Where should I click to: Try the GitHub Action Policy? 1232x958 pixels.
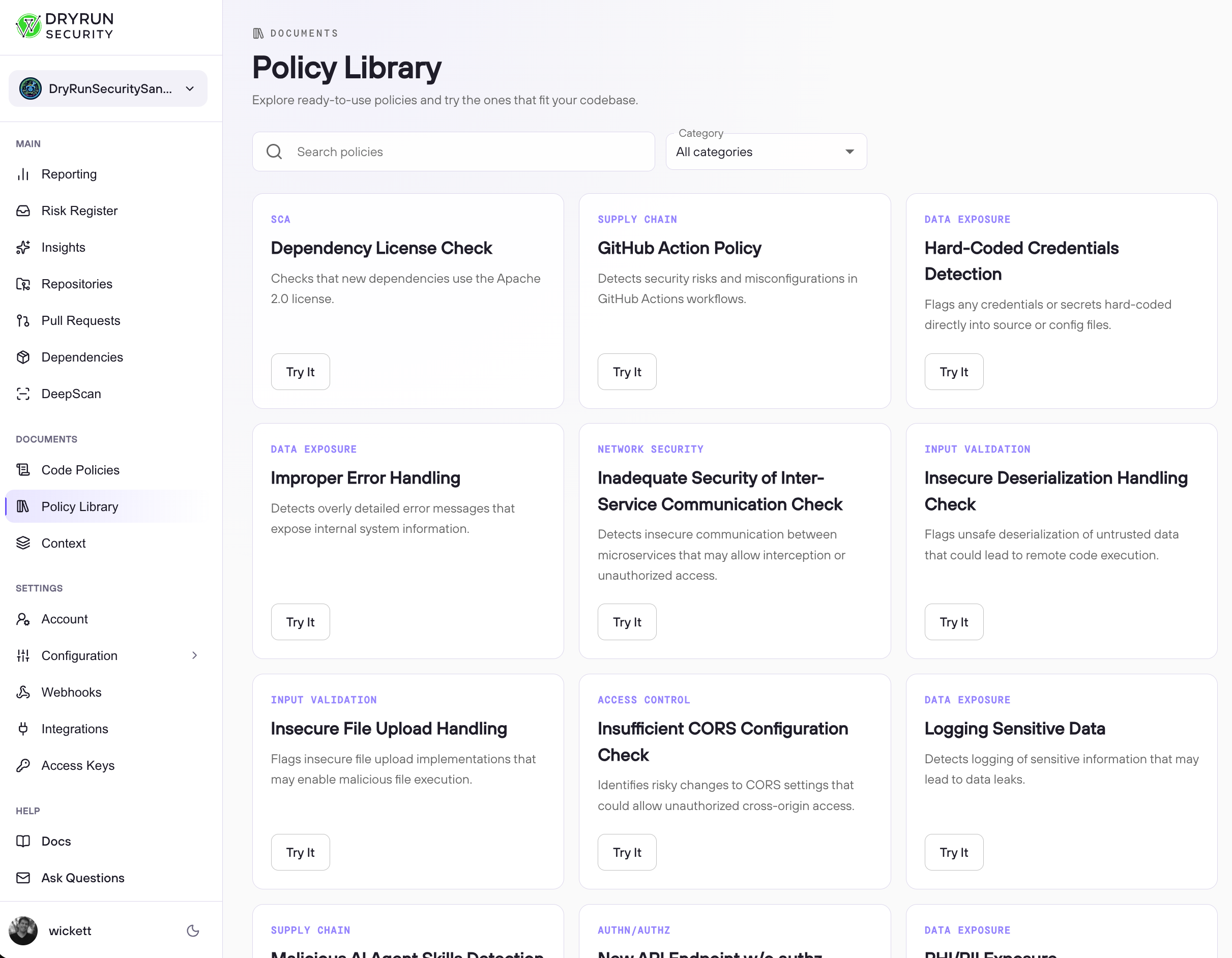pos(627,372)
